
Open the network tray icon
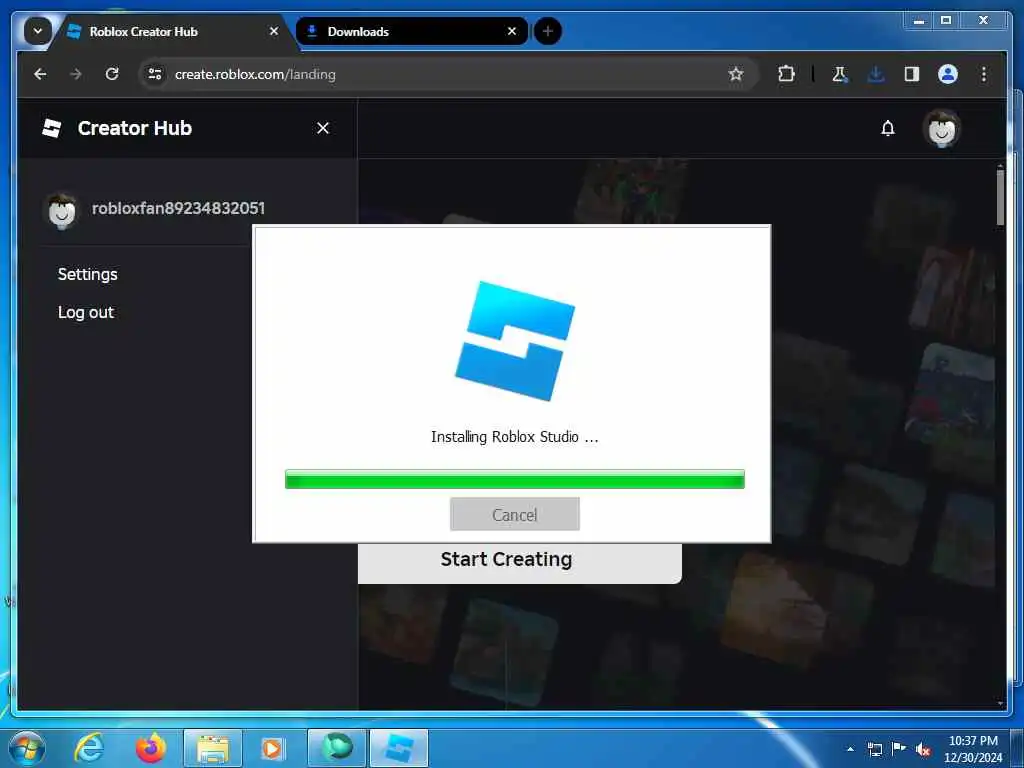(874, 749)
